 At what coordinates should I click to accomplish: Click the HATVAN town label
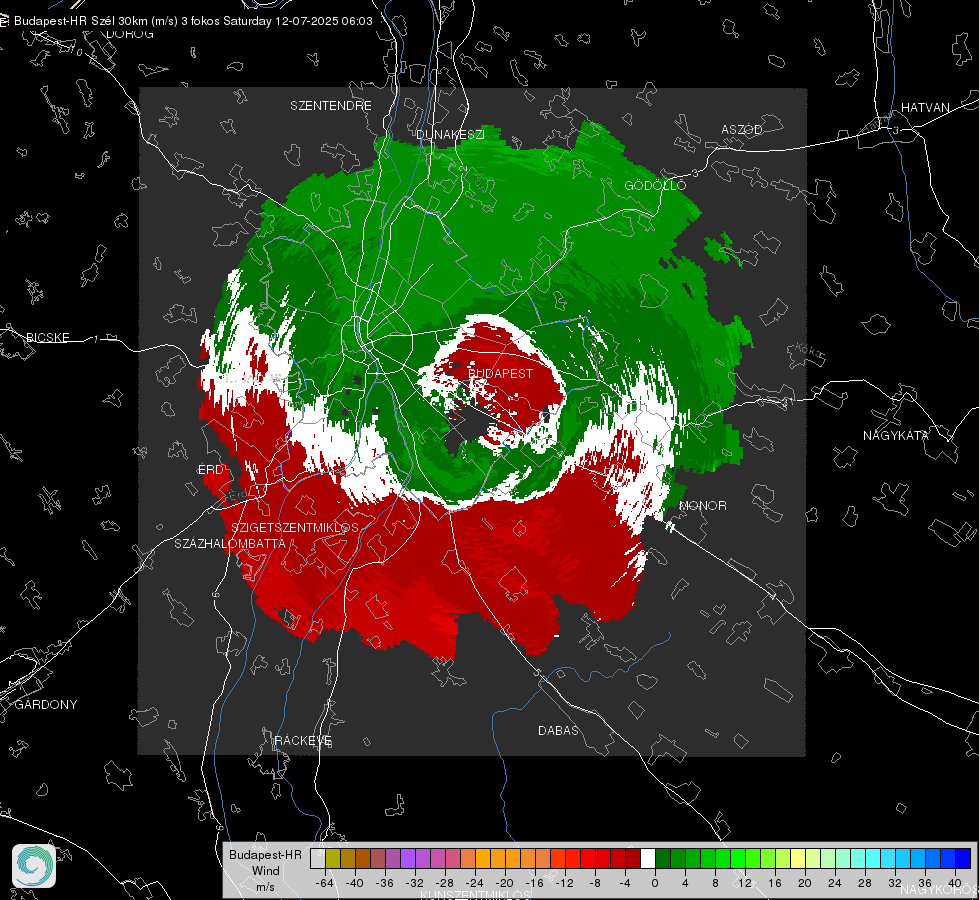tap(925, 107)
